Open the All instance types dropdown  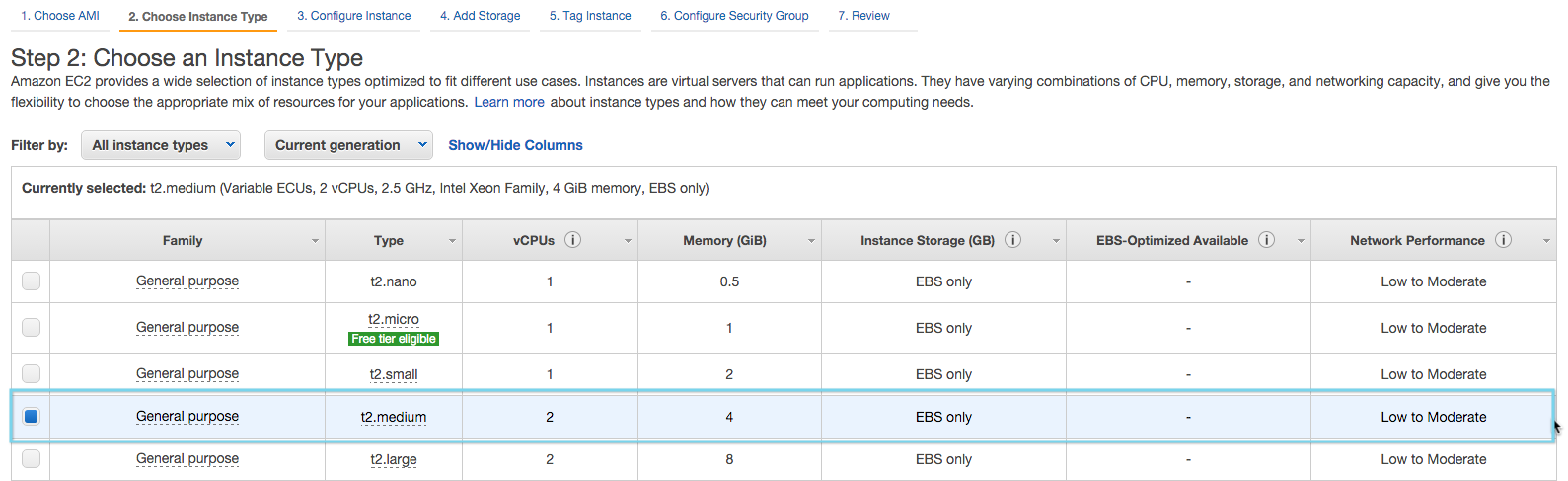click(161, 145)
